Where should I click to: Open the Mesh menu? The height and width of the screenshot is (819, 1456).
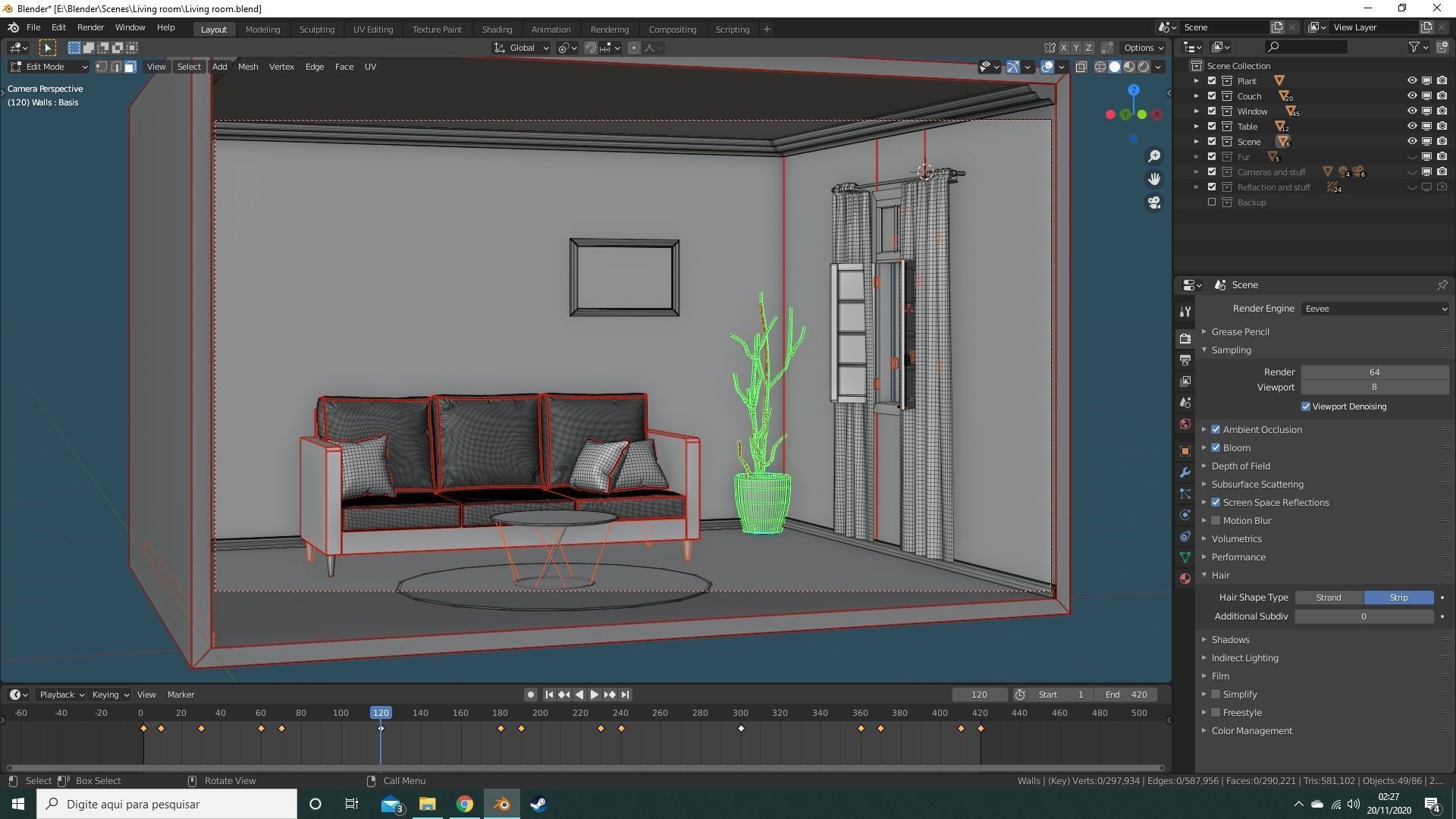tap(248, 67)
